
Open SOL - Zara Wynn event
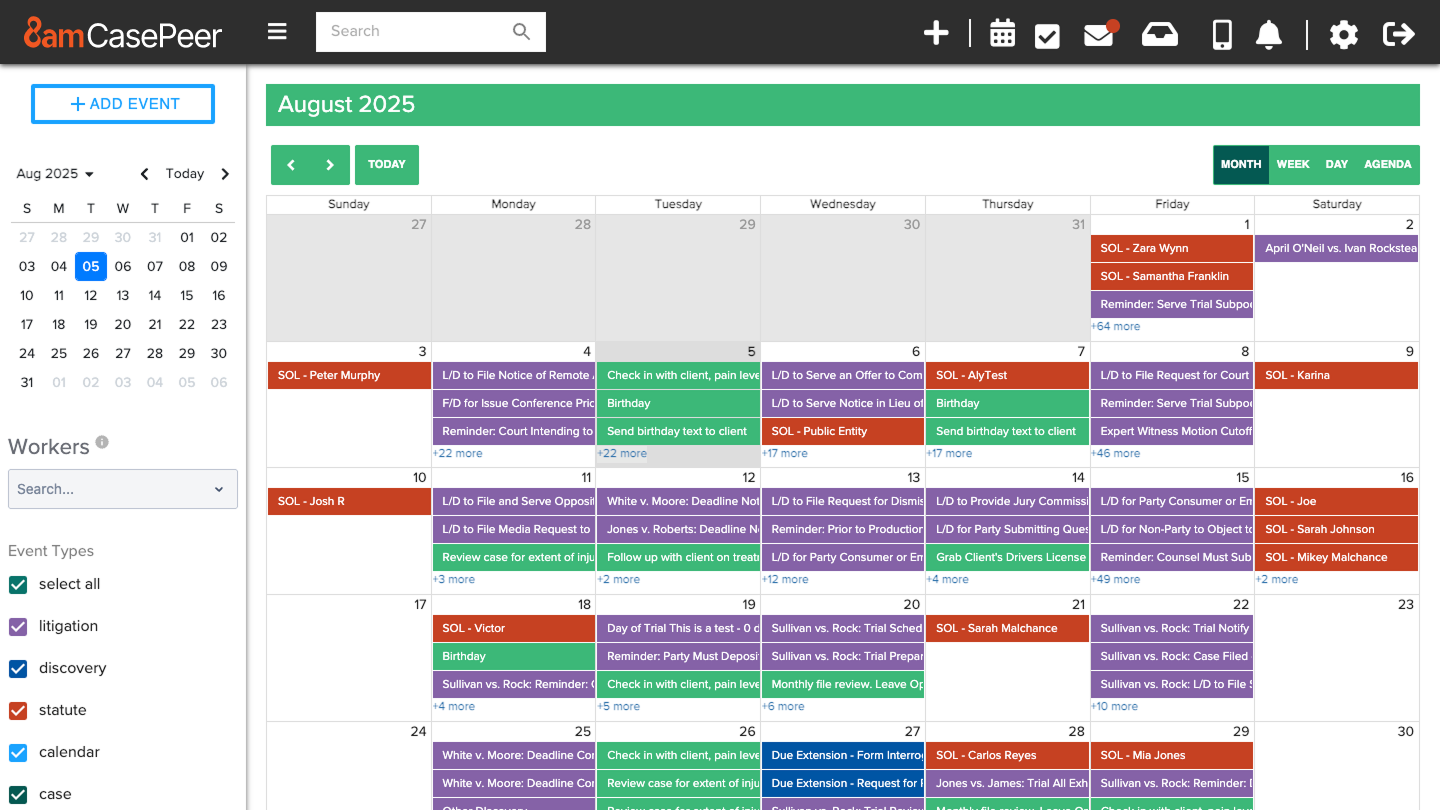(1172, 248)
